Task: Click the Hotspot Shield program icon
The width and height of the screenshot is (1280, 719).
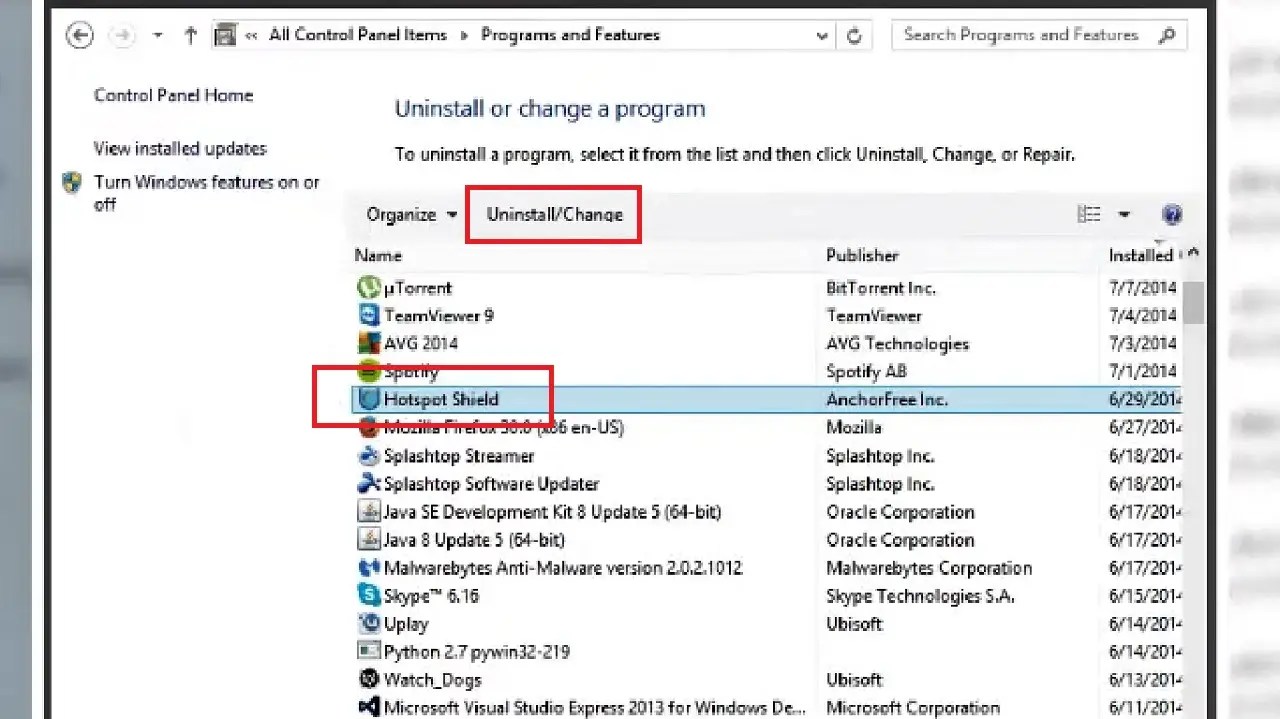Action: click(x=369, y=399)
